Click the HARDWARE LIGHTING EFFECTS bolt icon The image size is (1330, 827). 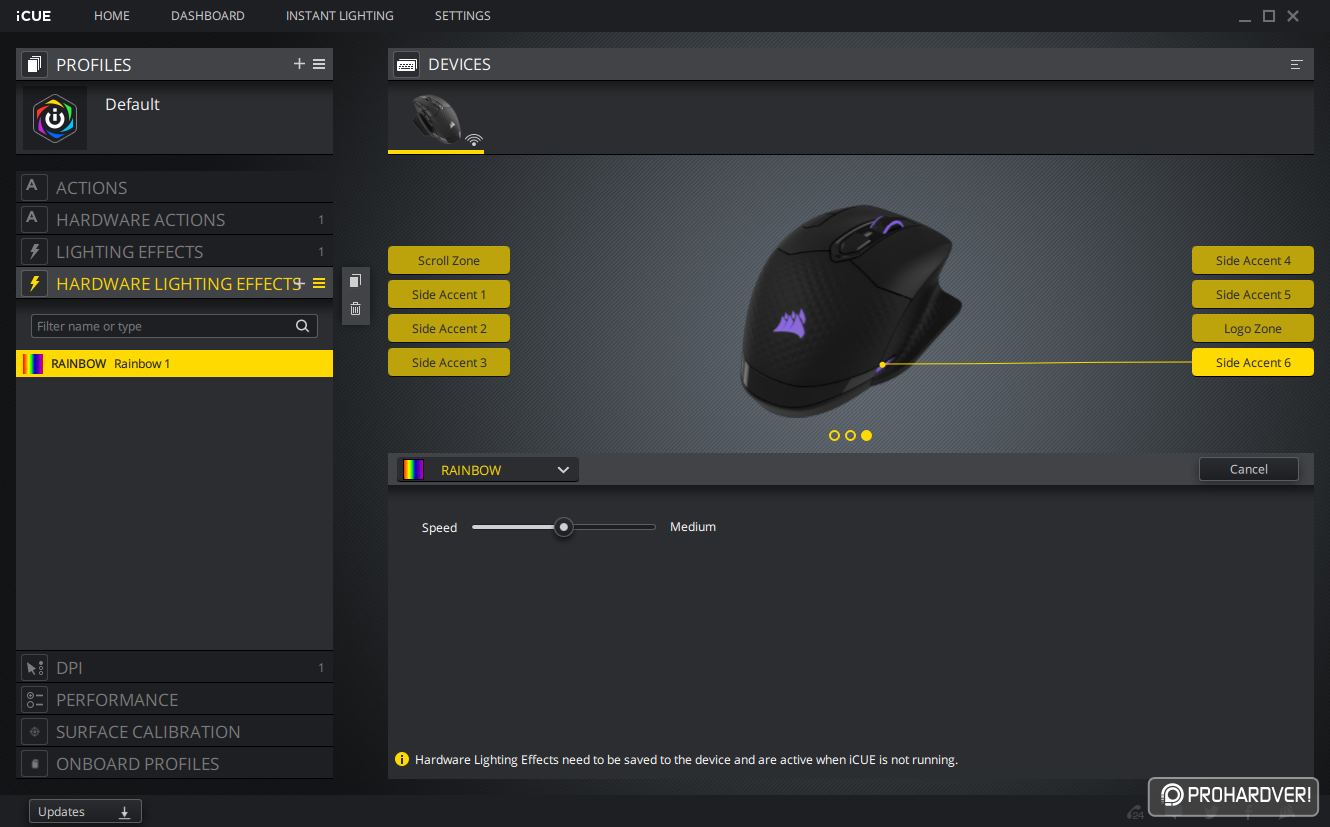click(34, 284)
